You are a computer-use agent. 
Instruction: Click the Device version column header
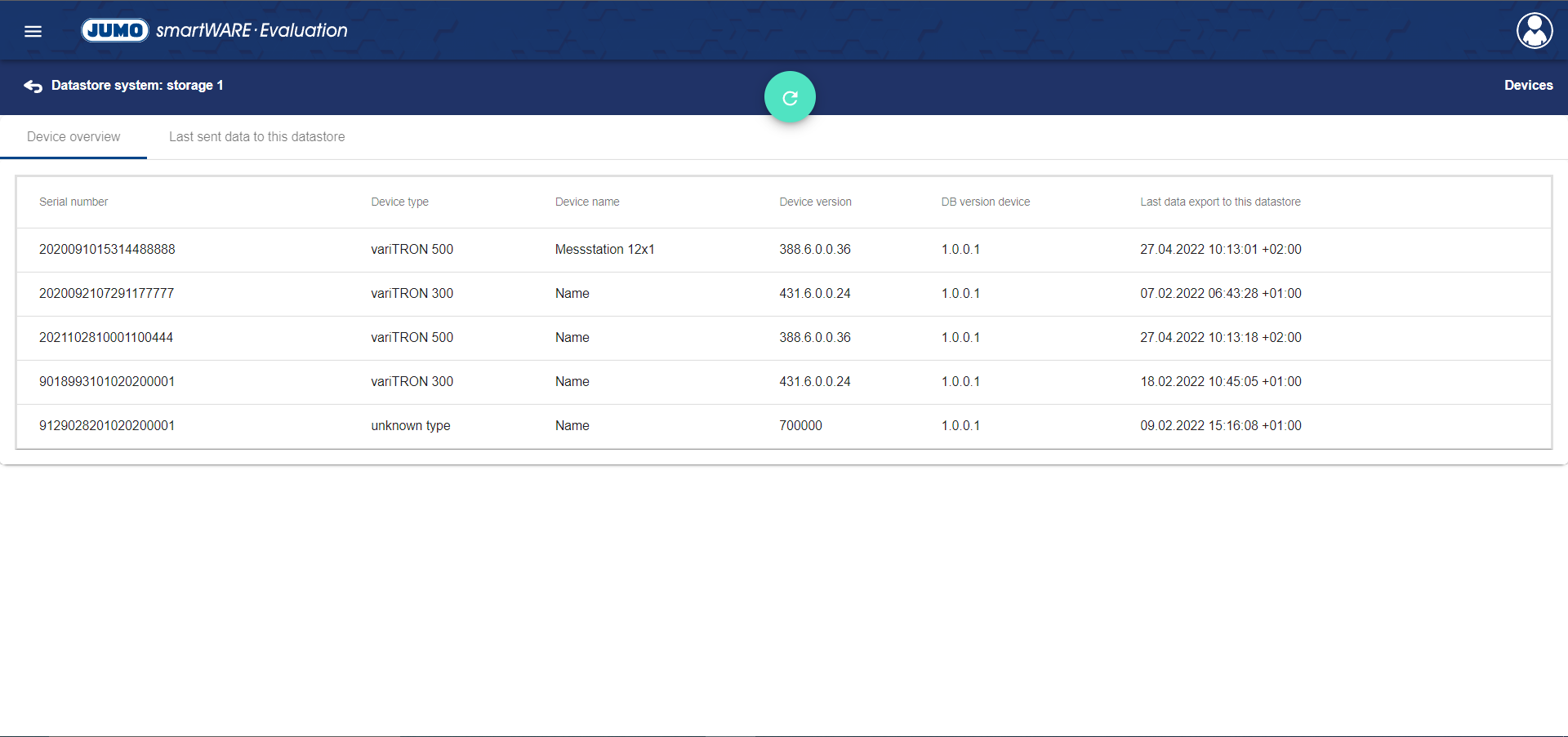(x=815, y=202)
